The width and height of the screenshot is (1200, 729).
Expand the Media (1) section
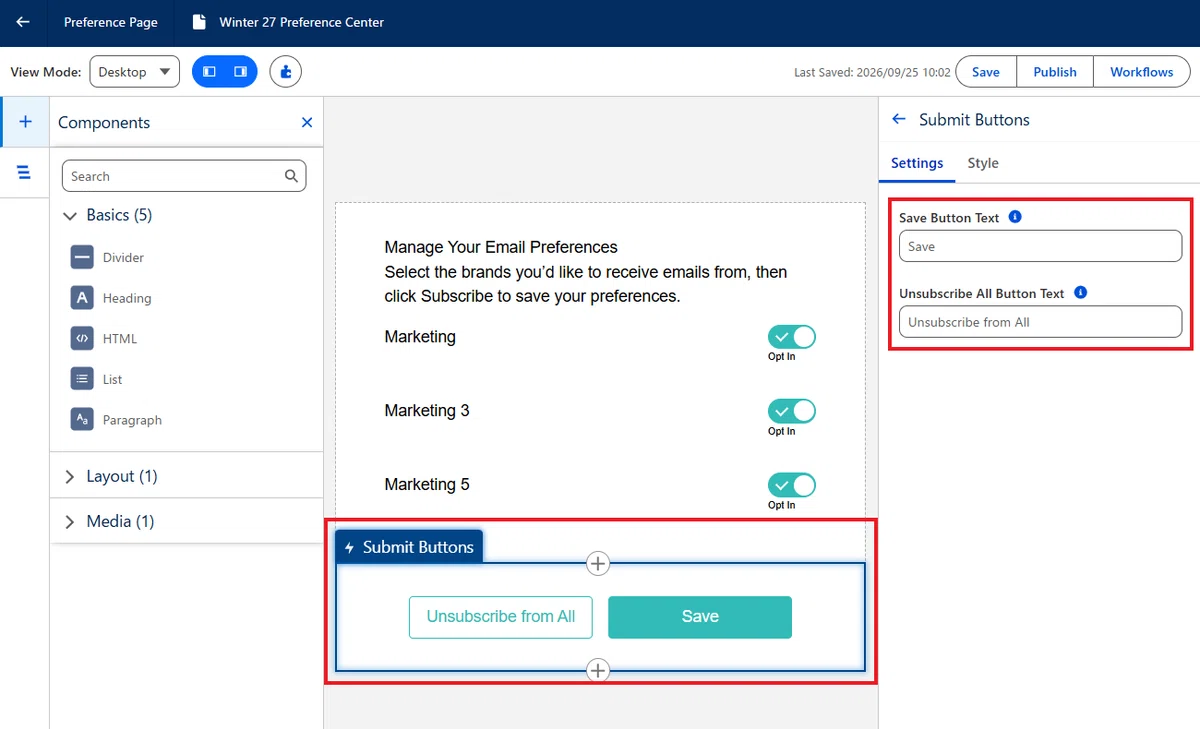point(70,521)
